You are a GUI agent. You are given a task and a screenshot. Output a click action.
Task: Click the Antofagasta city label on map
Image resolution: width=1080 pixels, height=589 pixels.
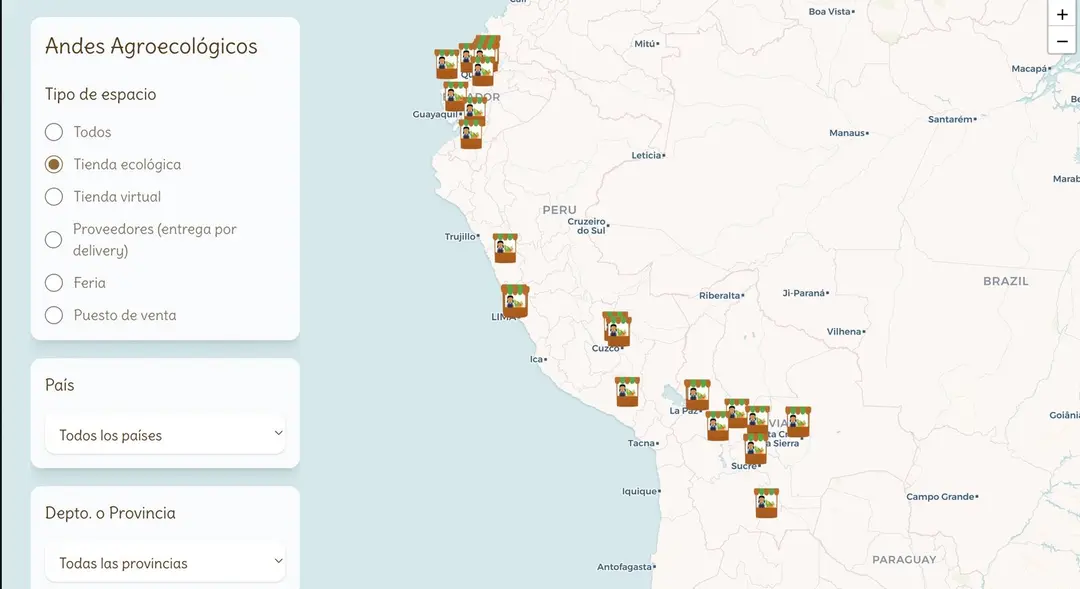[624, 566]
